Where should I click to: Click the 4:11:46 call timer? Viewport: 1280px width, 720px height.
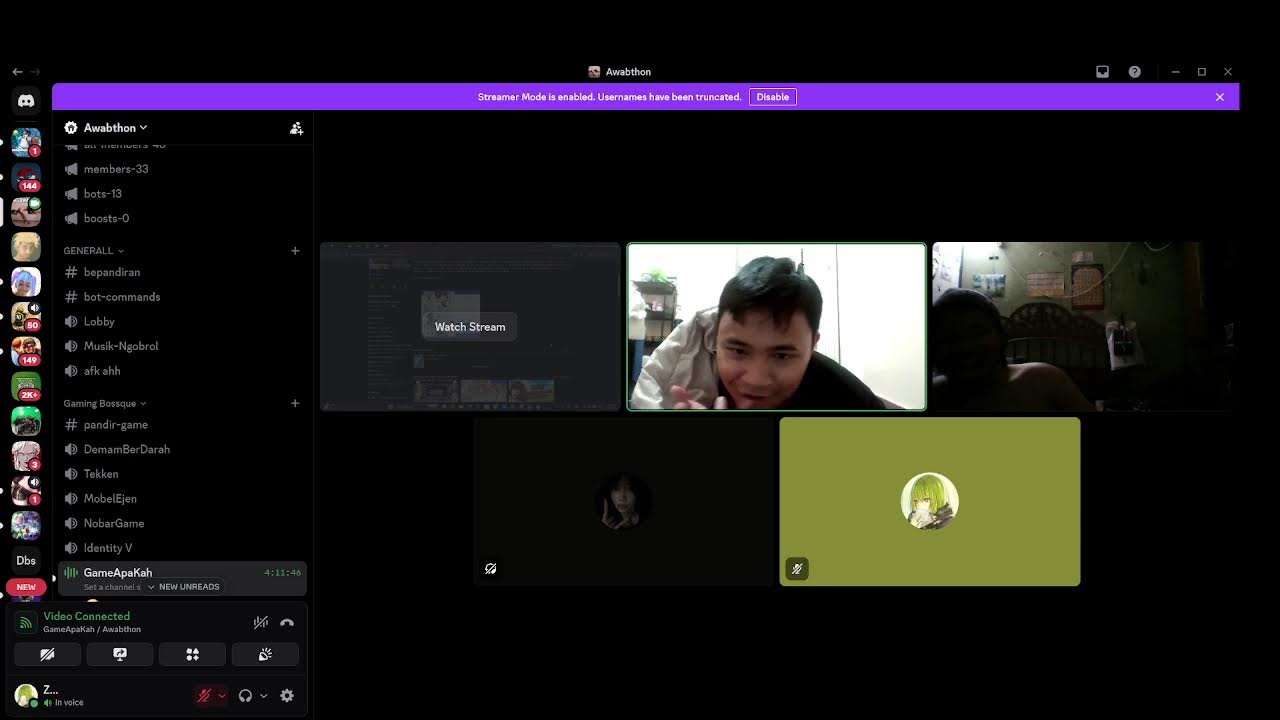(282, 573)
